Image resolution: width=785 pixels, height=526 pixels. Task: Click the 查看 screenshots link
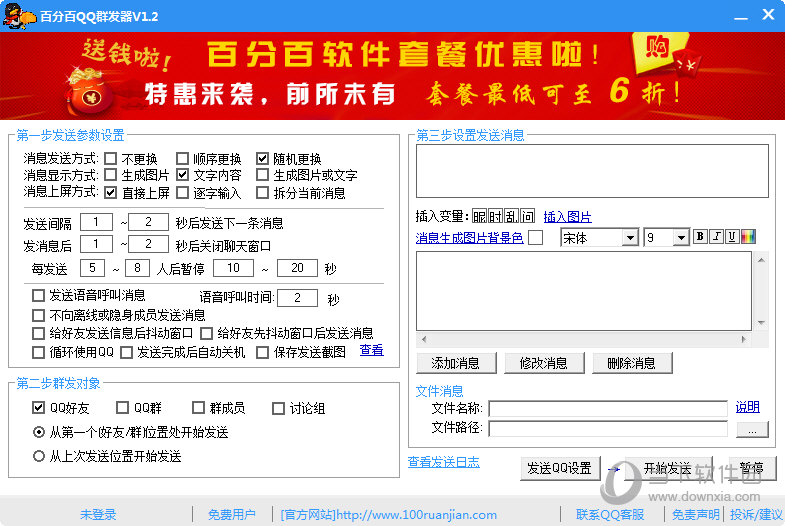371,350
